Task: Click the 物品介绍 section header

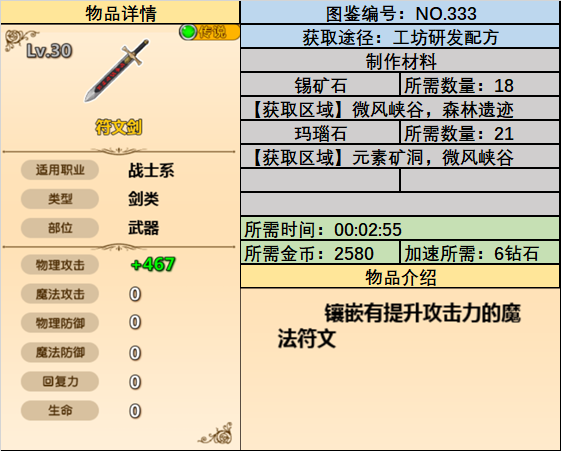Action: coord(400,277)
